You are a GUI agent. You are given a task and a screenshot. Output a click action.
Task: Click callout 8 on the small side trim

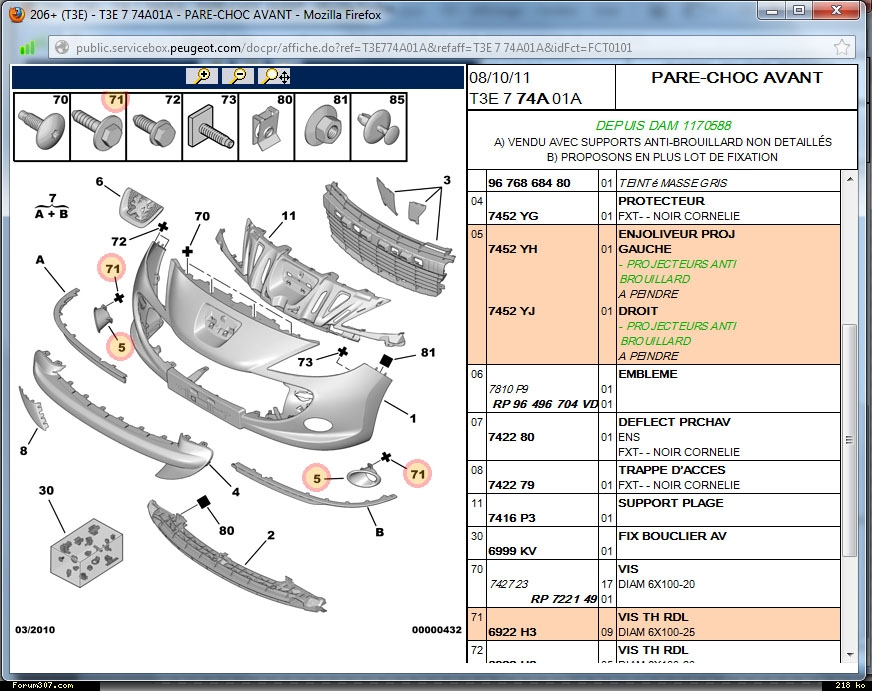(x=23, y=451)
